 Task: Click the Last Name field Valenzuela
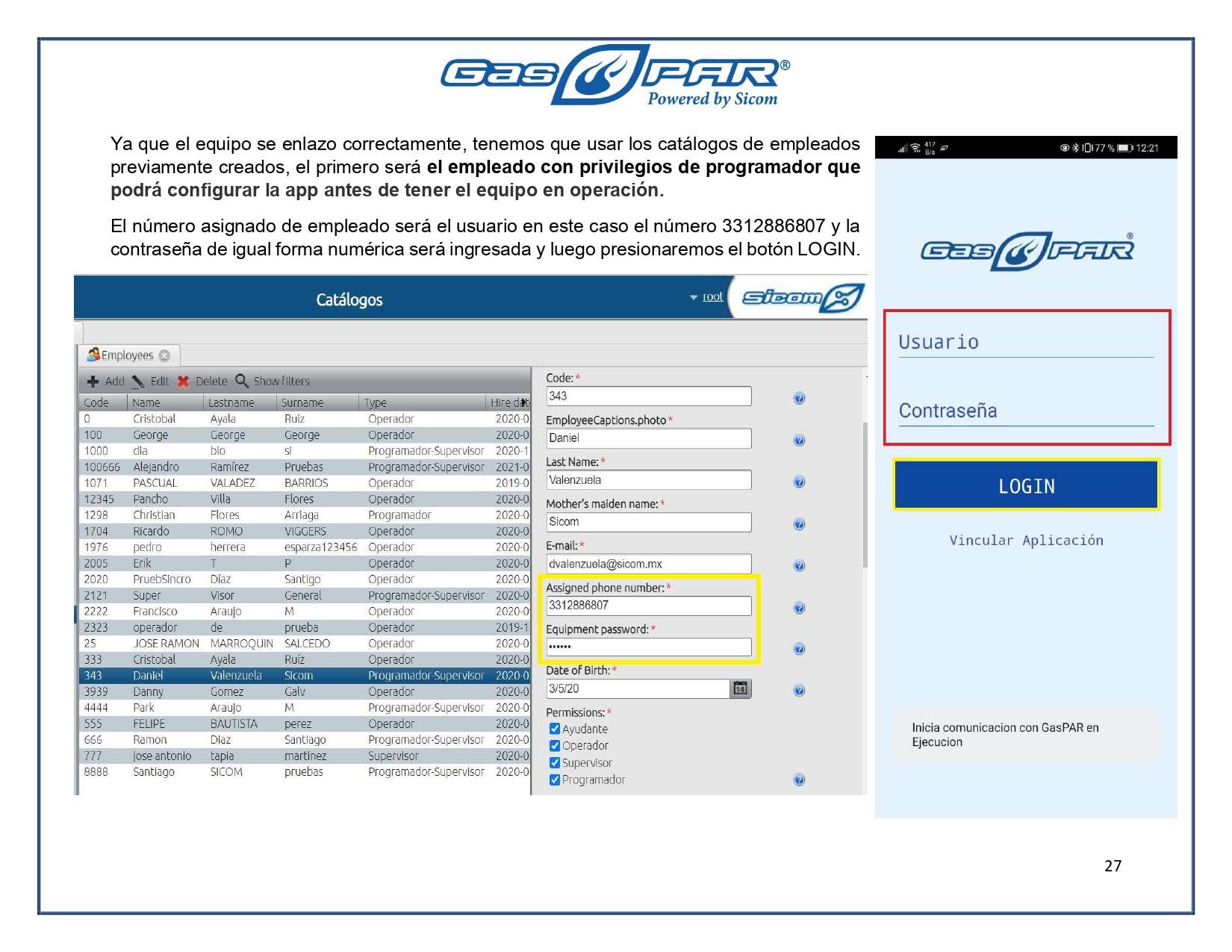(648, 480)
